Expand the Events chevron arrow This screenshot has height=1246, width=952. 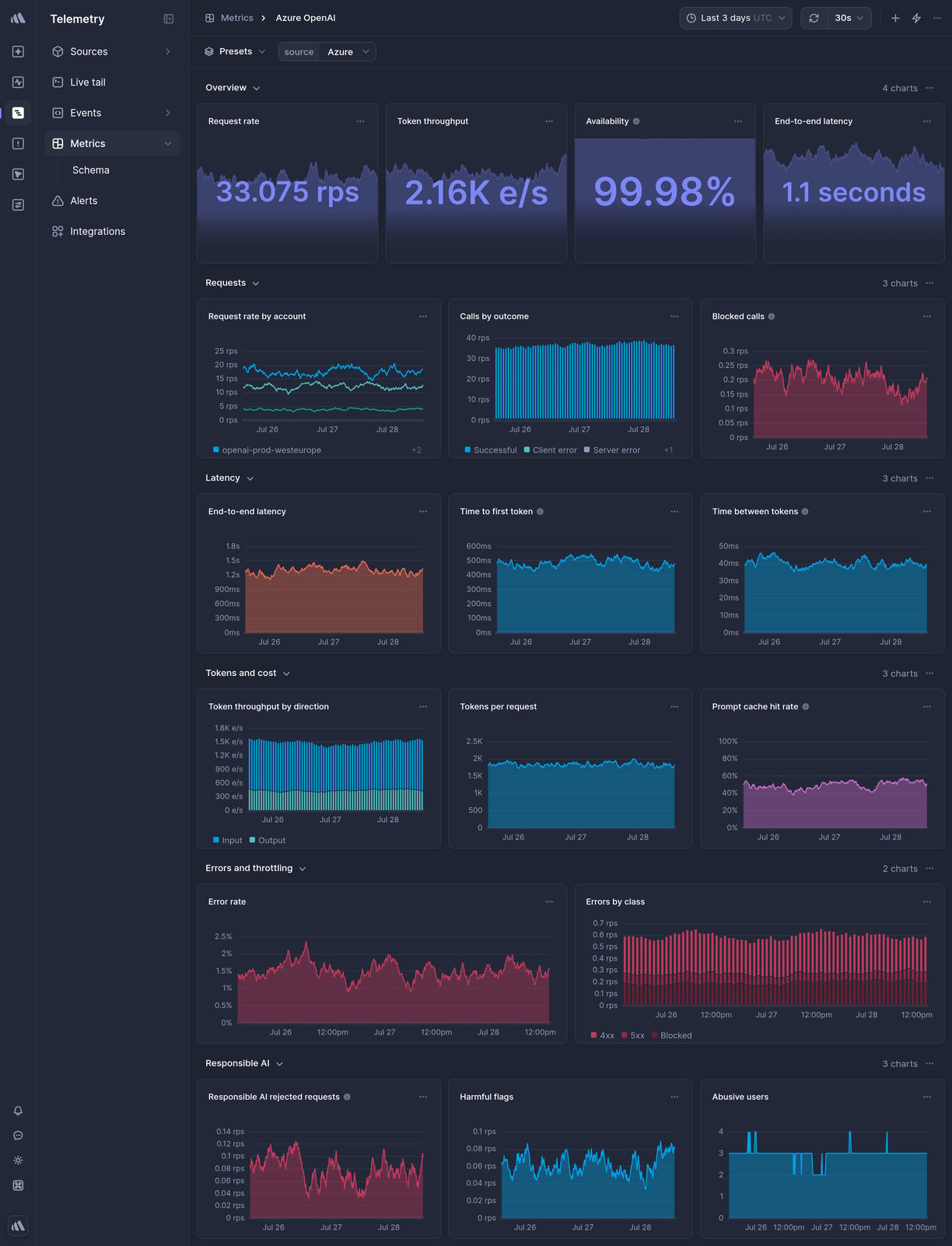pyautogui.click(x=168, y=113)
